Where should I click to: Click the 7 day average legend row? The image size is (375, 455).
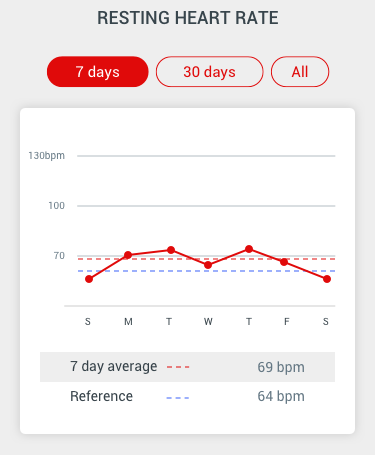[x=187, y=367]
